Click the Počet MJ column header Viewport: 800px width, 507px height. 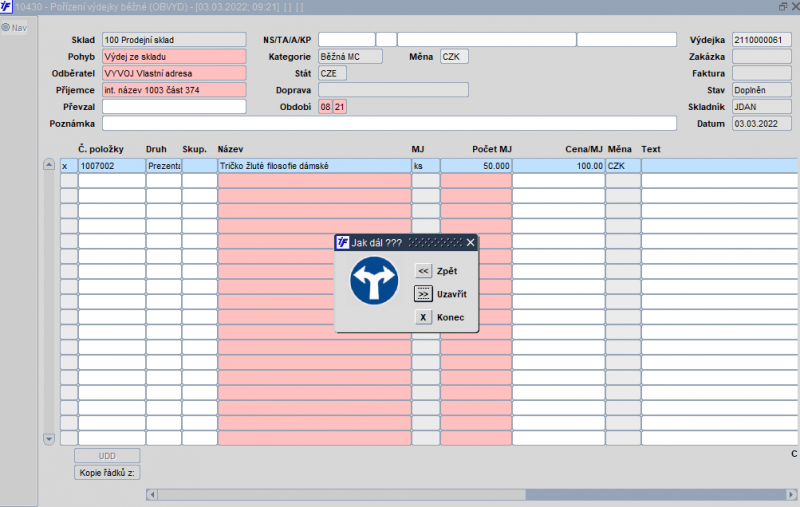pyautogui.click(x=491, y=149)
